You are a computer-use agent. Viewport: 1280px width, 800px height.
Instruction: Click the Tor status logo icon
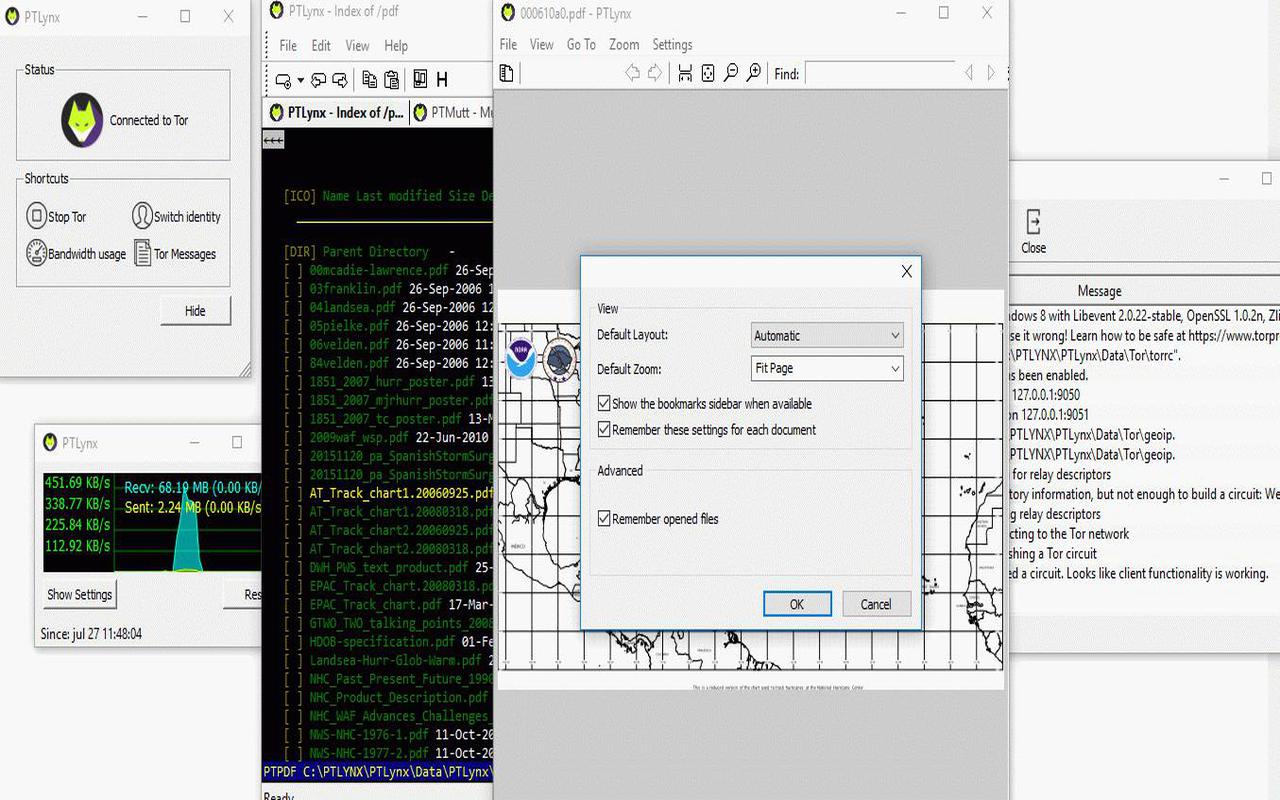coord(82,120)
